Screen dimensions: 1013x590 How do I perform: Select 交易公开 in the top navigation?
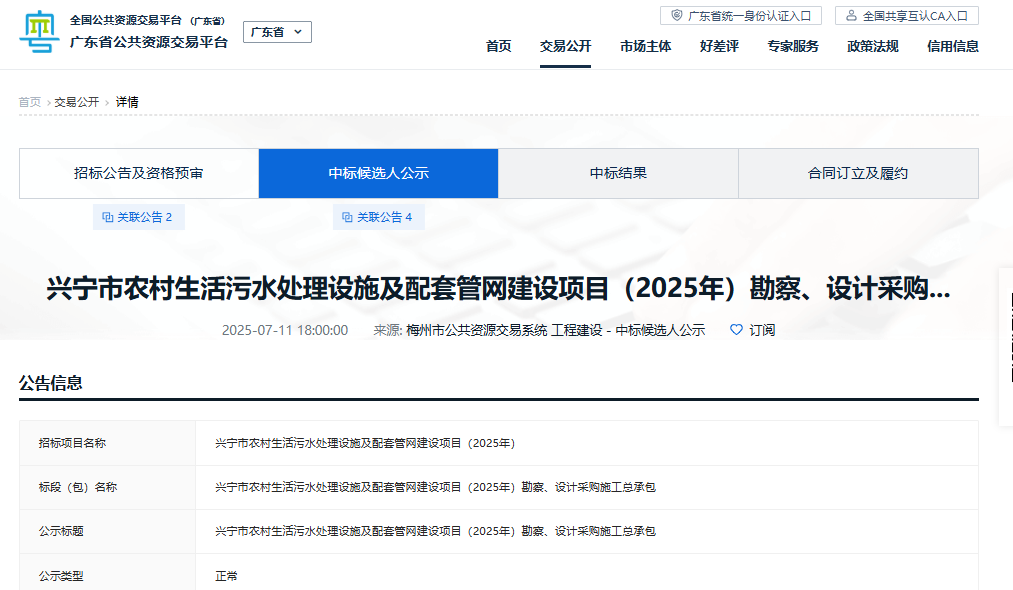click(x=565, y=47)
